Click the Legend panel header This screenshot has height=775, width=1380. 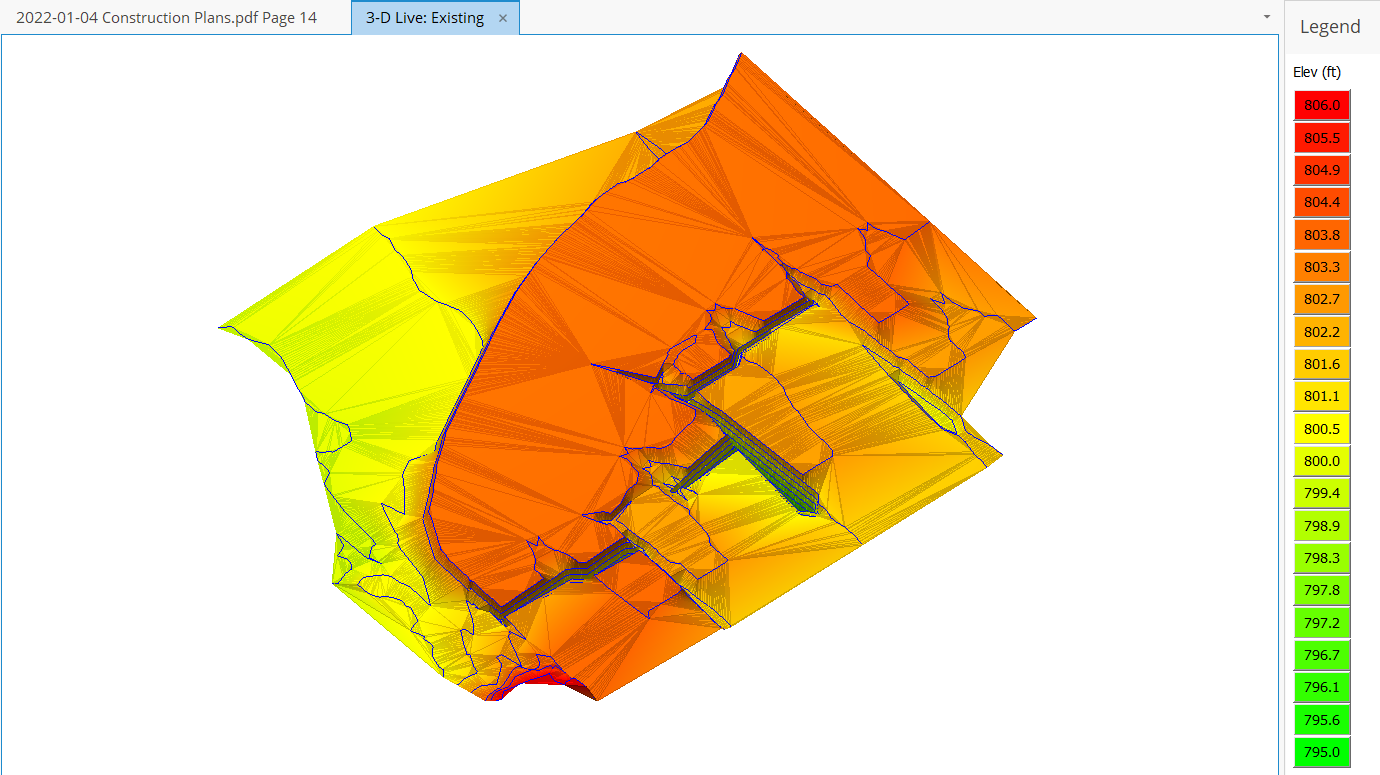point(1329,27)
